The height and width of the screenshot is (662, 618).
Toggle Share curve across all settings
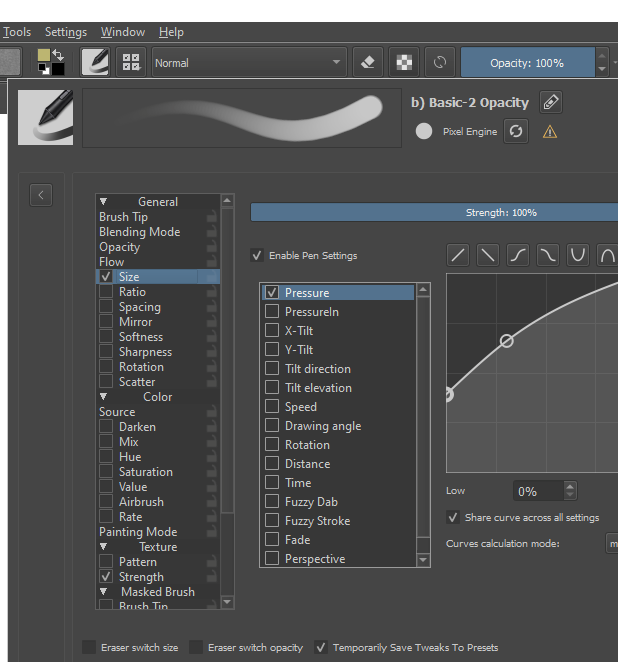coord(453,518)
